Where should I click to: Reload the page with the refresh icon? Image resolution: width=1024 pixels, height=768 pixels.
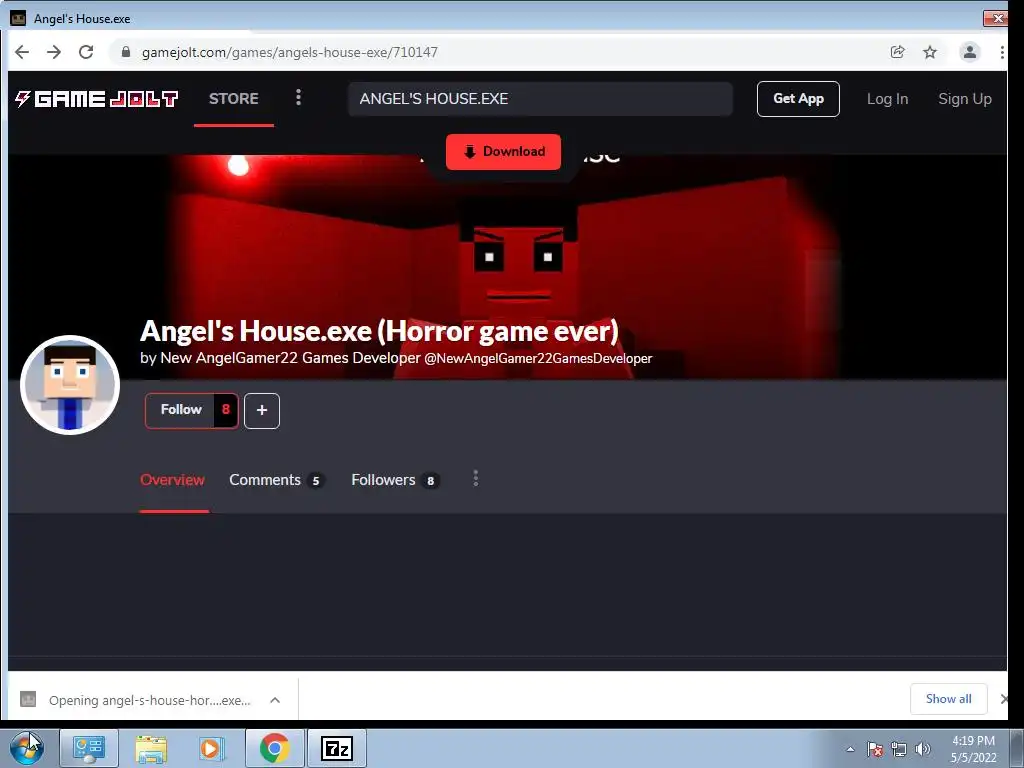pos(86,52)
